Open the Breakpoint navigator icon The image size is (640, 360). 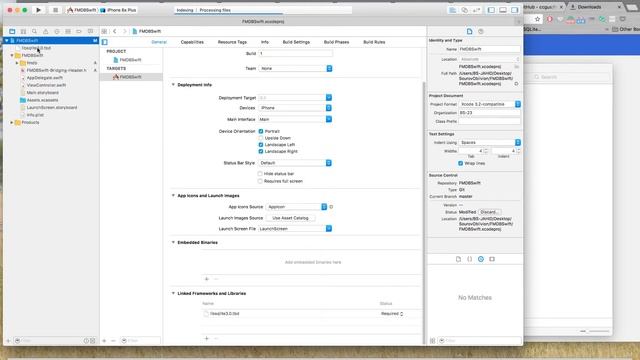[x=79, y=31]
